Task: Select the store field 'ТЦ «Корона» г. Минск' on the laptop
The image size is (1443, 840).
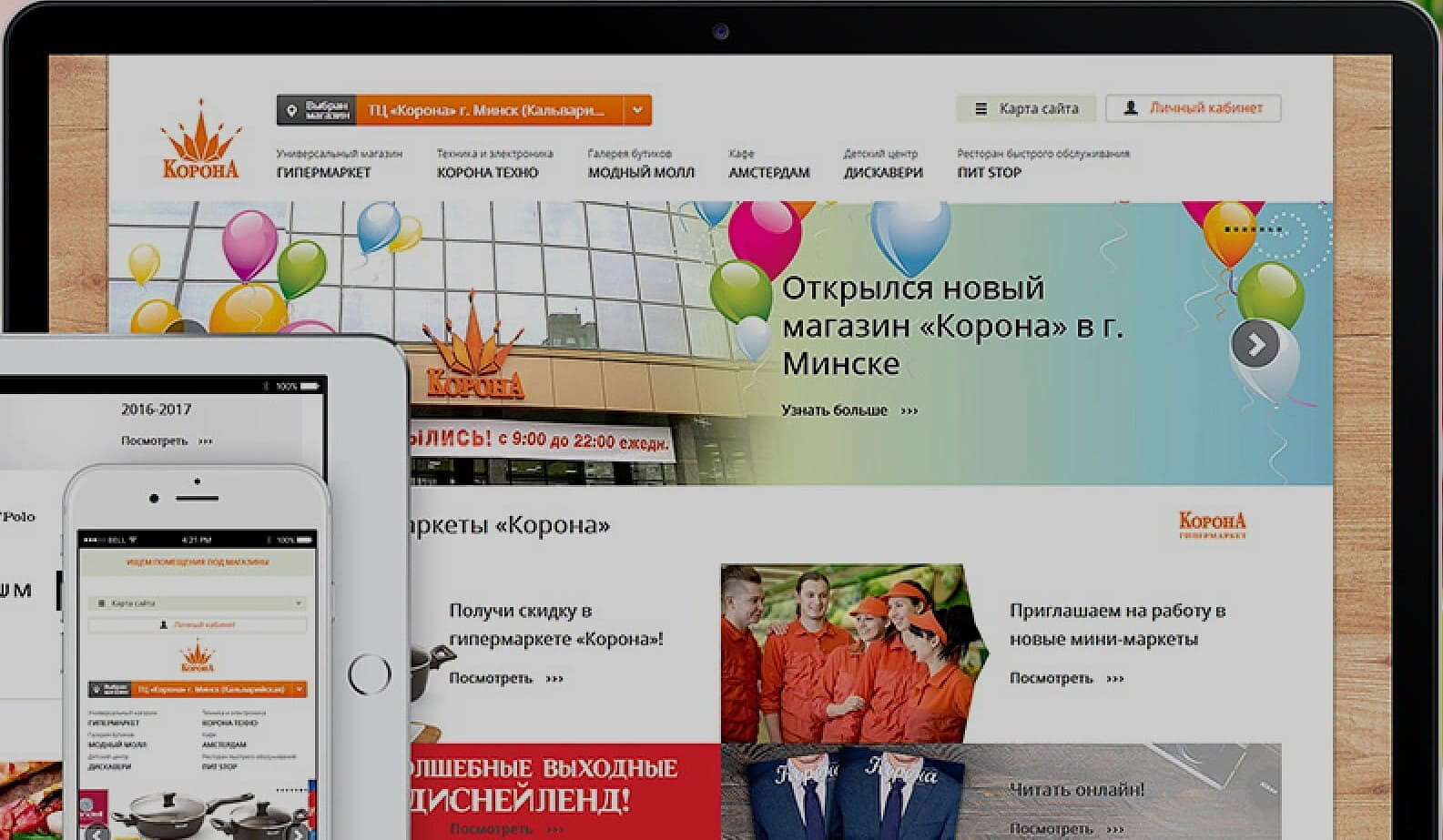Action: 489,110
